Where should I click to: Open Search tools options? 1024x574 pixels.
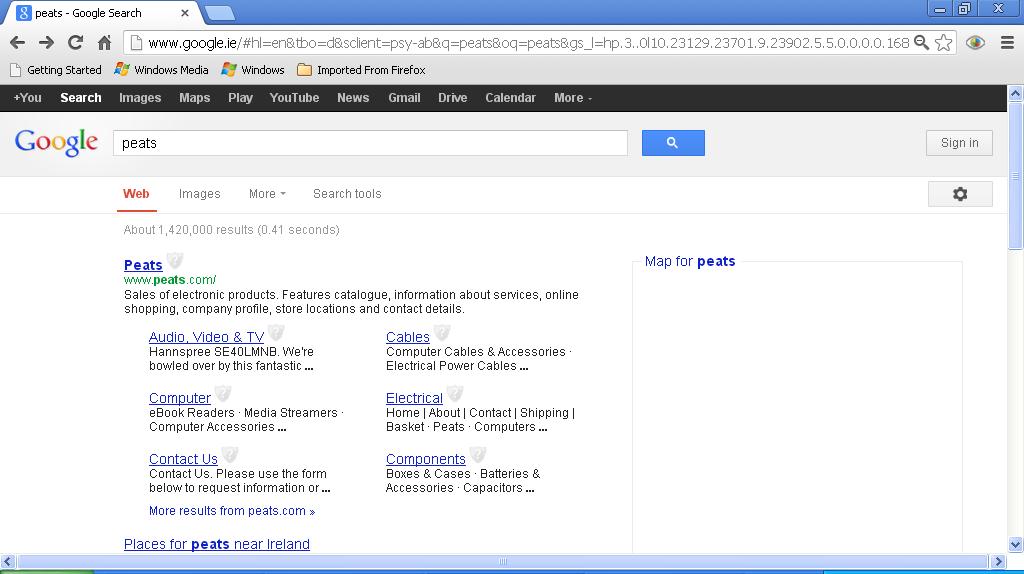coord(347,194)
